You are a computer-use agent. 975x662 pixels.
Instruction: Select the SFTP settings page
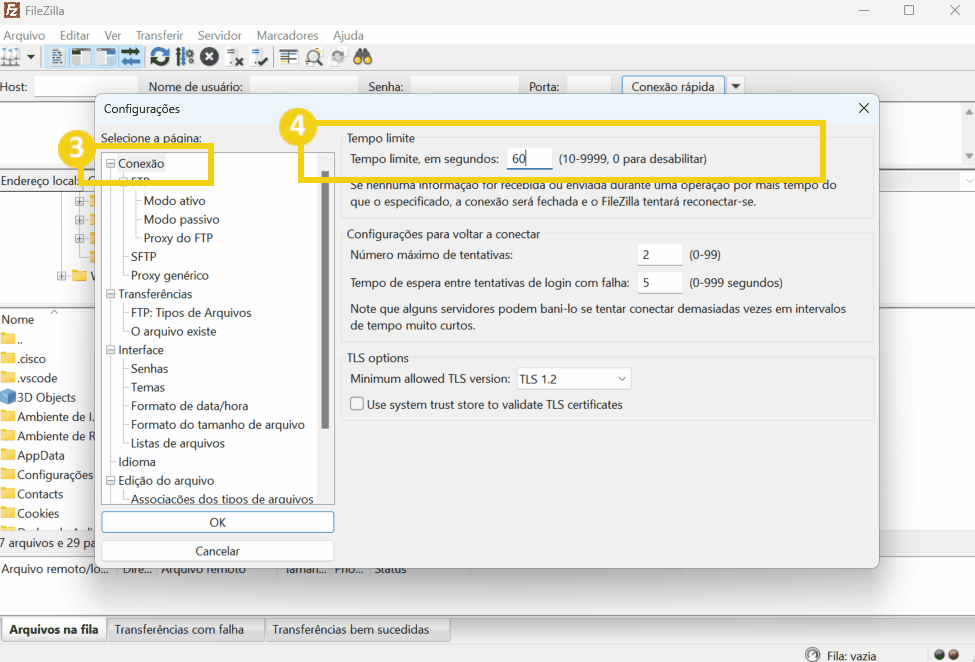point(144,257)
